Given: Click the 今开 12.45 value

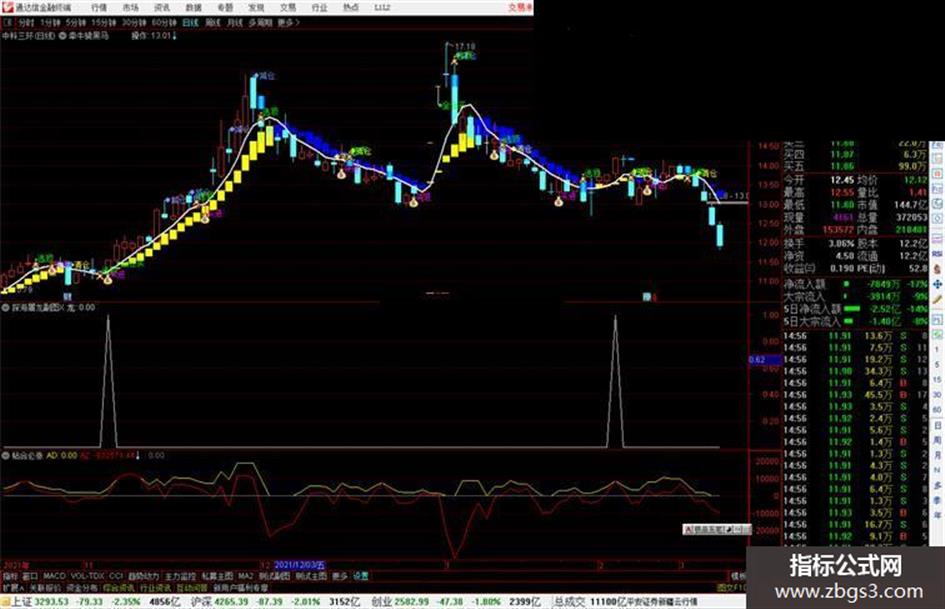Looking at the screenshot, I should pos(842,180).
